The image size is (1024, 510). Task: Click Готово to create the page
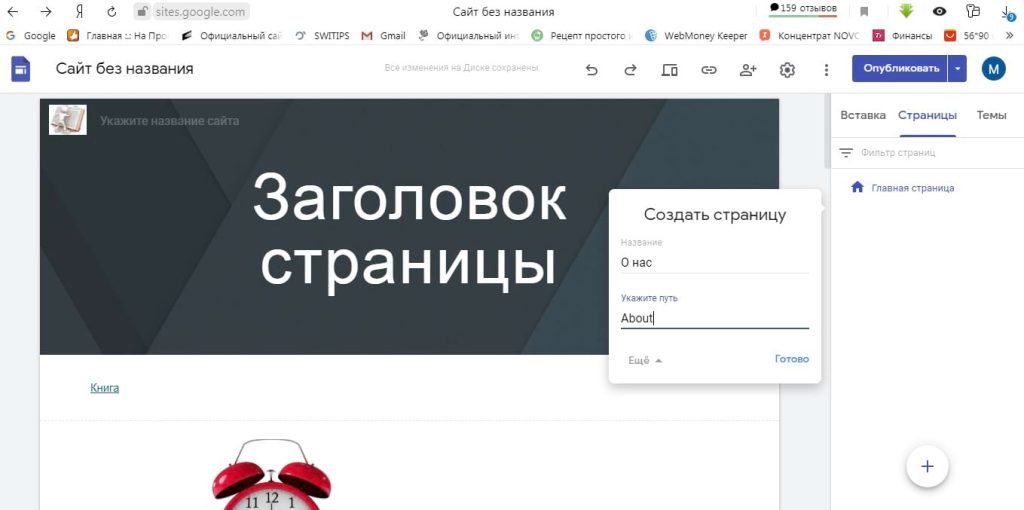[792, 359]
